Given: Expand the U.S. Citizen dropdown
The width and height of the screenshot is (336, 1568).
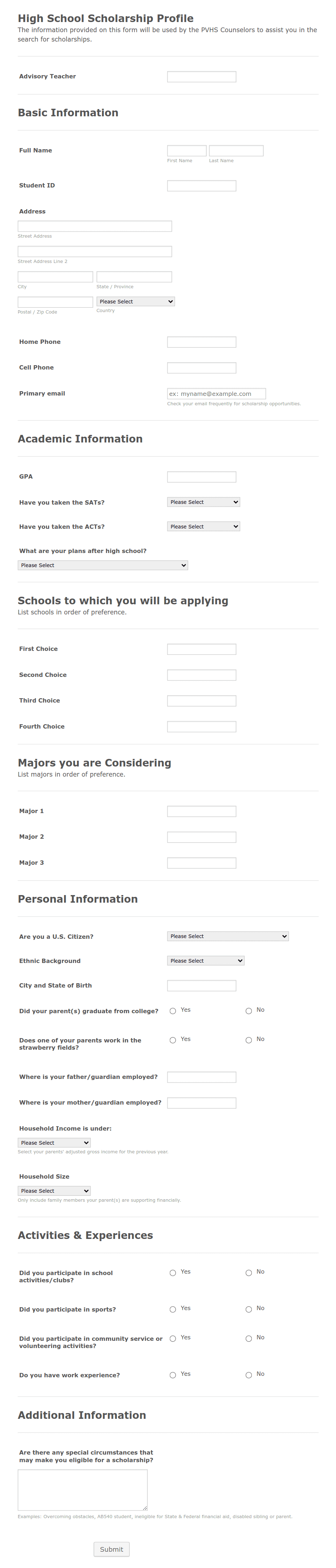Looking at the screenshot, I should click(x=228, y=936).
